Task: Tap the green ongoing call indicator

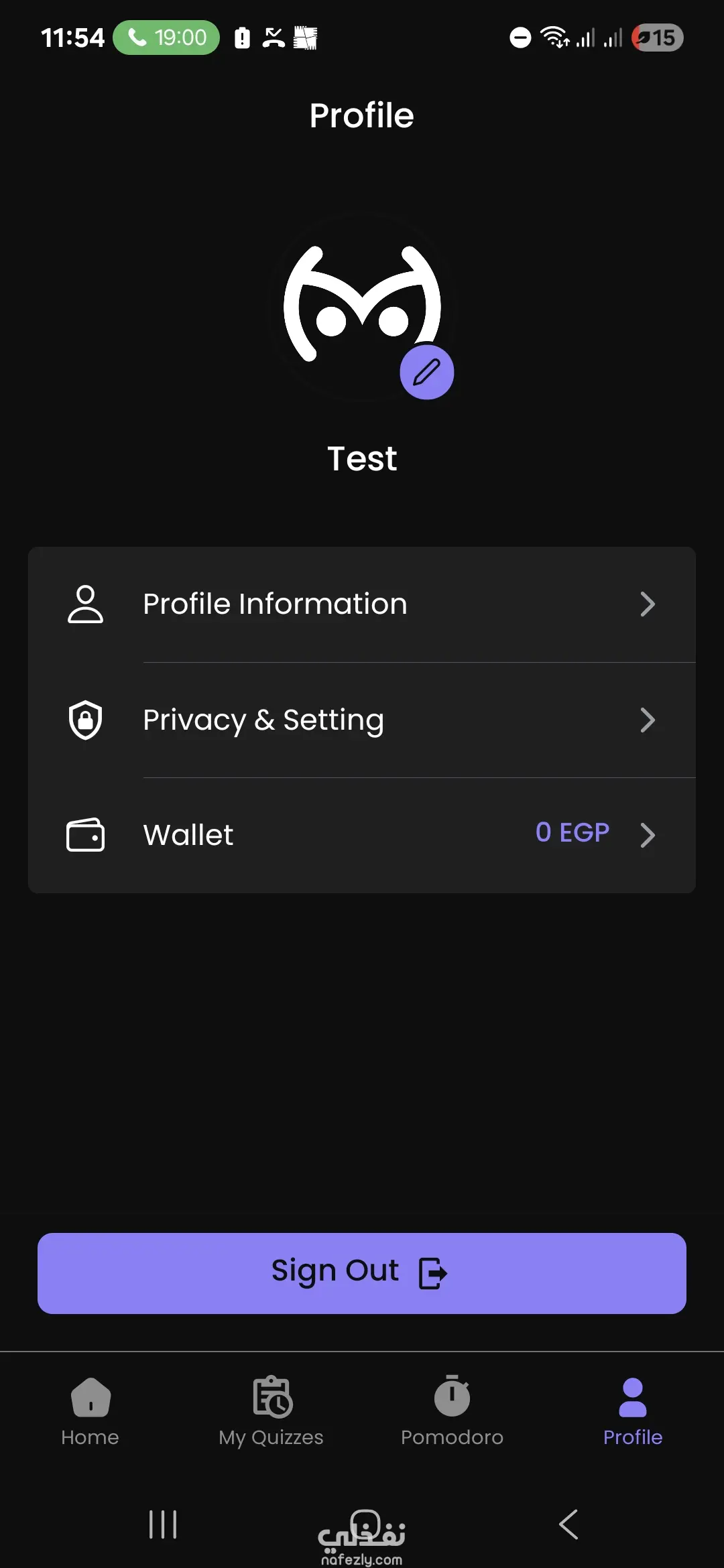Action: click(166, 38)
